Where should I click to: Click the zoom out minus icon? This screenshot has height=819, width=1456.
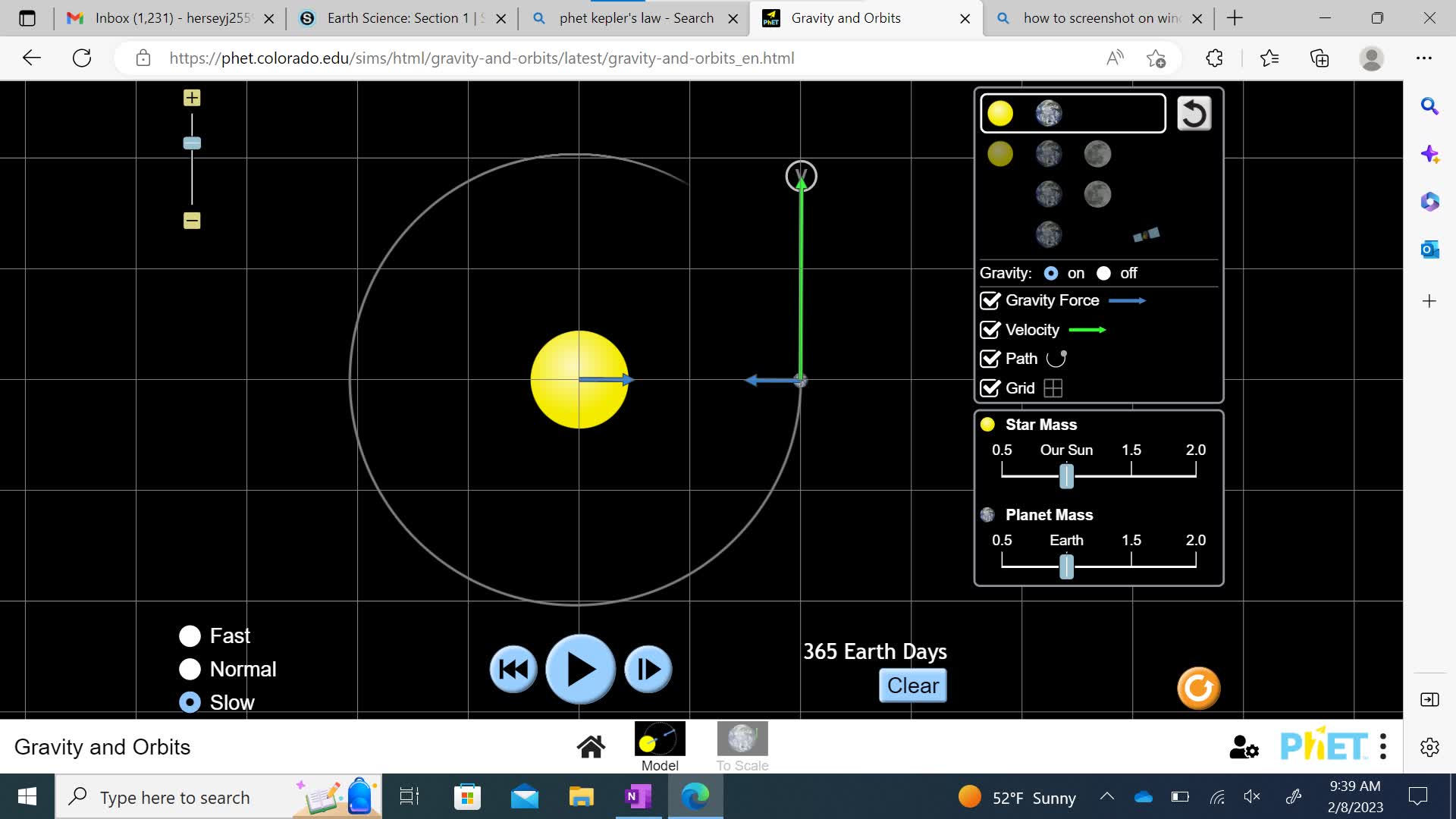pyautogui.click(x=192, y=221)
